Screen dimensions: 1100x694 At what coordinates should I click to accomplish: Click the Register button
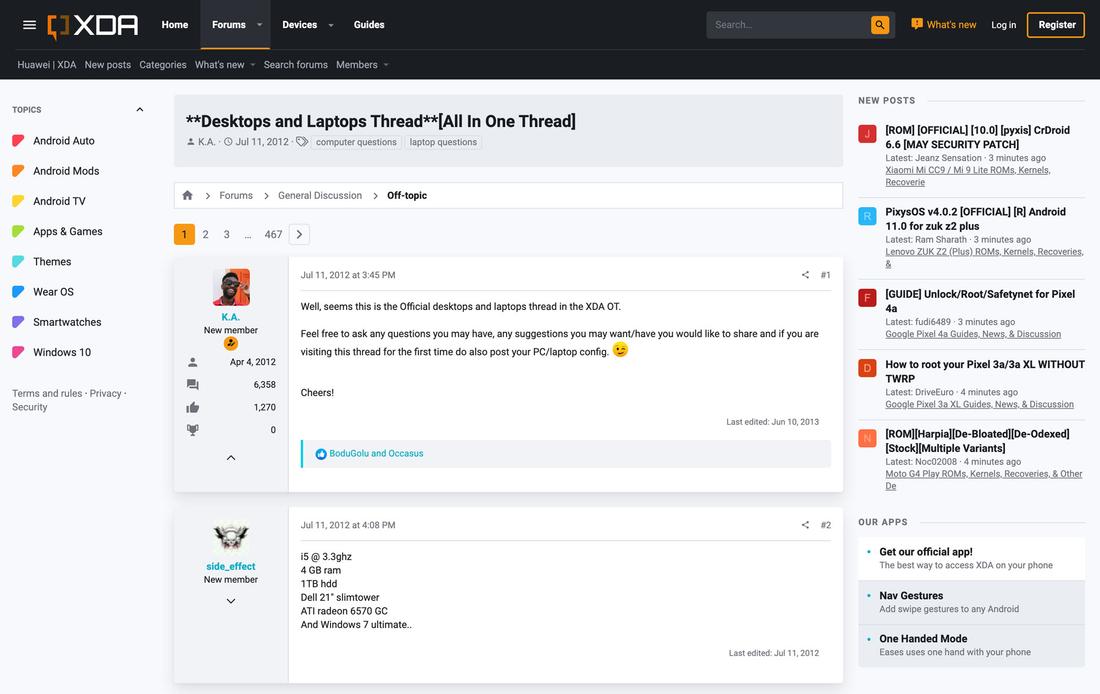pos(1056,25)
